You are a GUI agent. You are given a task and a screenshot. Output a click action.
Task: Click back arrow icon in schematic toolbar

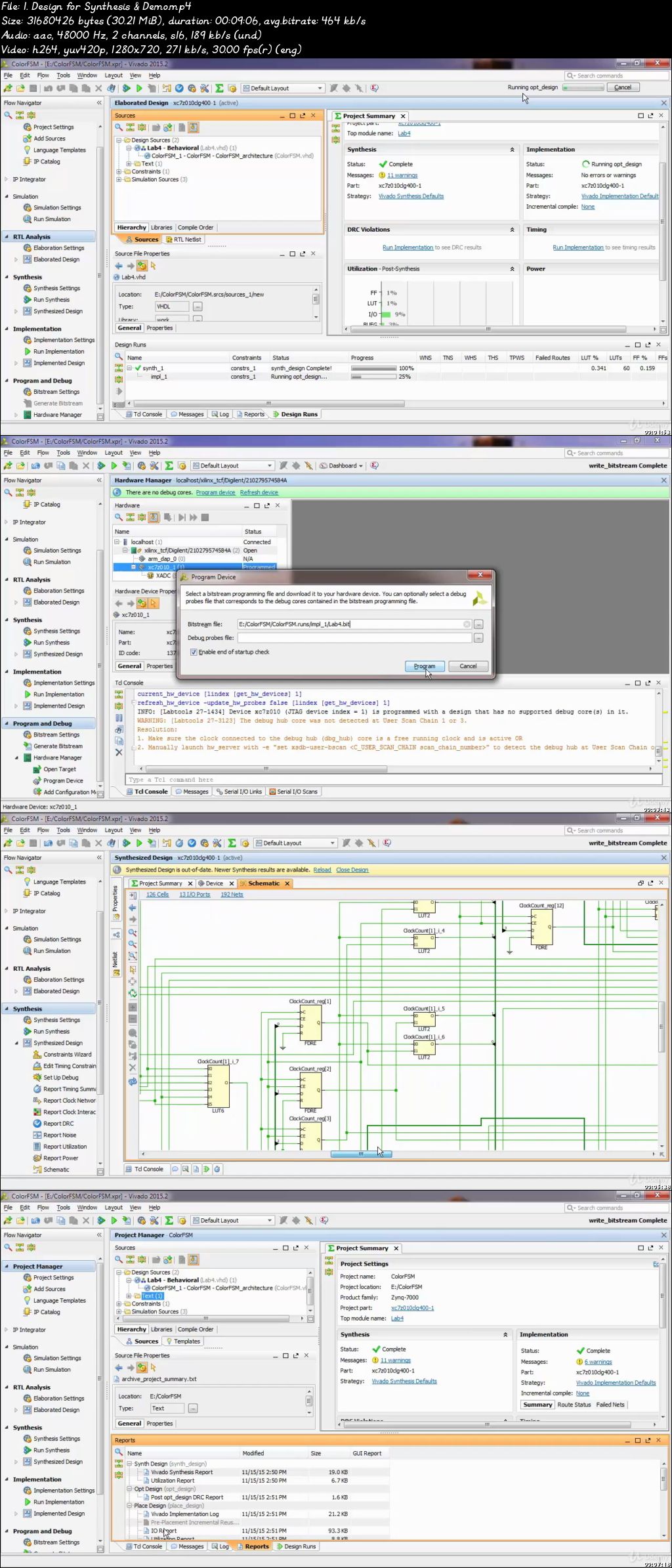pyautogui.click(x=133, y=908)
